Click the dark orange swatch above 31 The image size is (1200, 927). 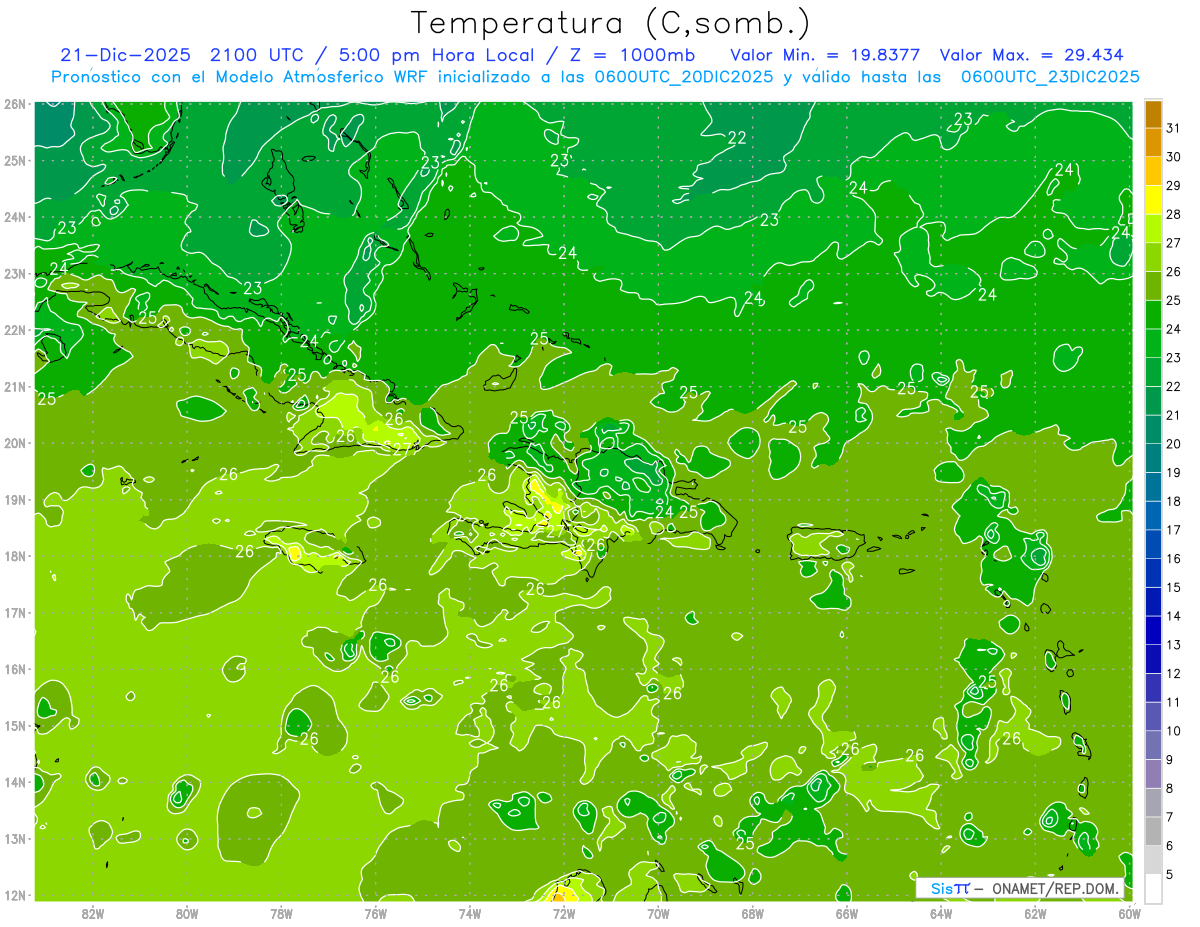coord(1153,113)
